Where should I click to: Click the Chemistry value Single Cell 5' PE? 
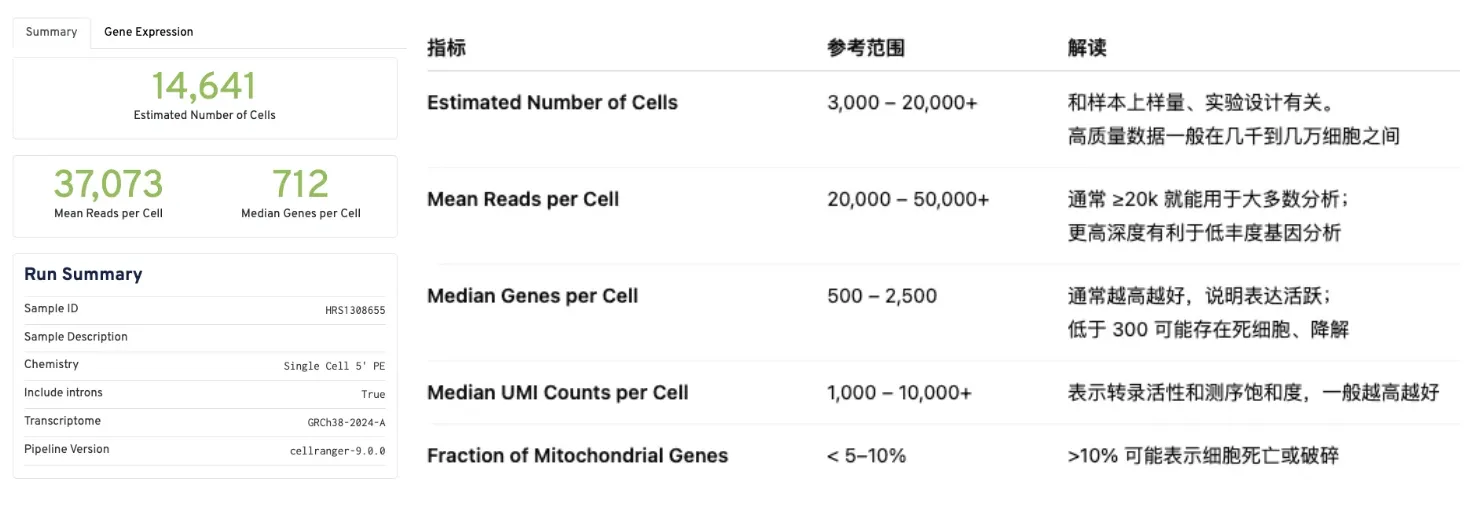(x=334, y=366)
